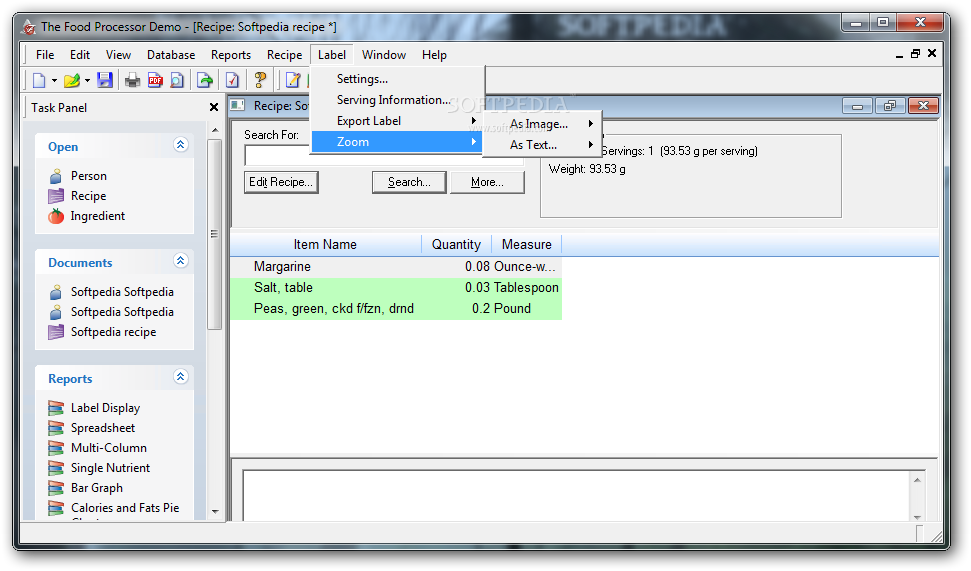Click the Open folder toolbar icon

(x=72, y=80)
